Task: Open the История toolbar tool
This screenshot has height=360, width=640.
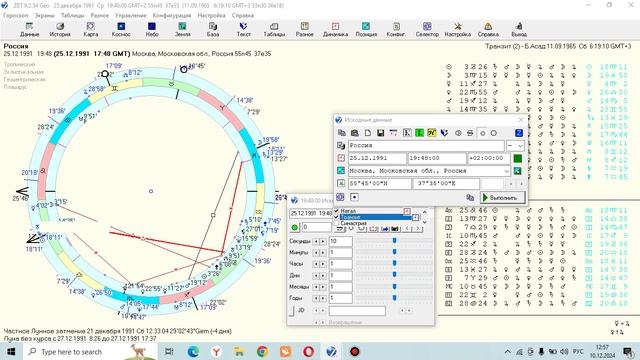Action: pos(60,29)
